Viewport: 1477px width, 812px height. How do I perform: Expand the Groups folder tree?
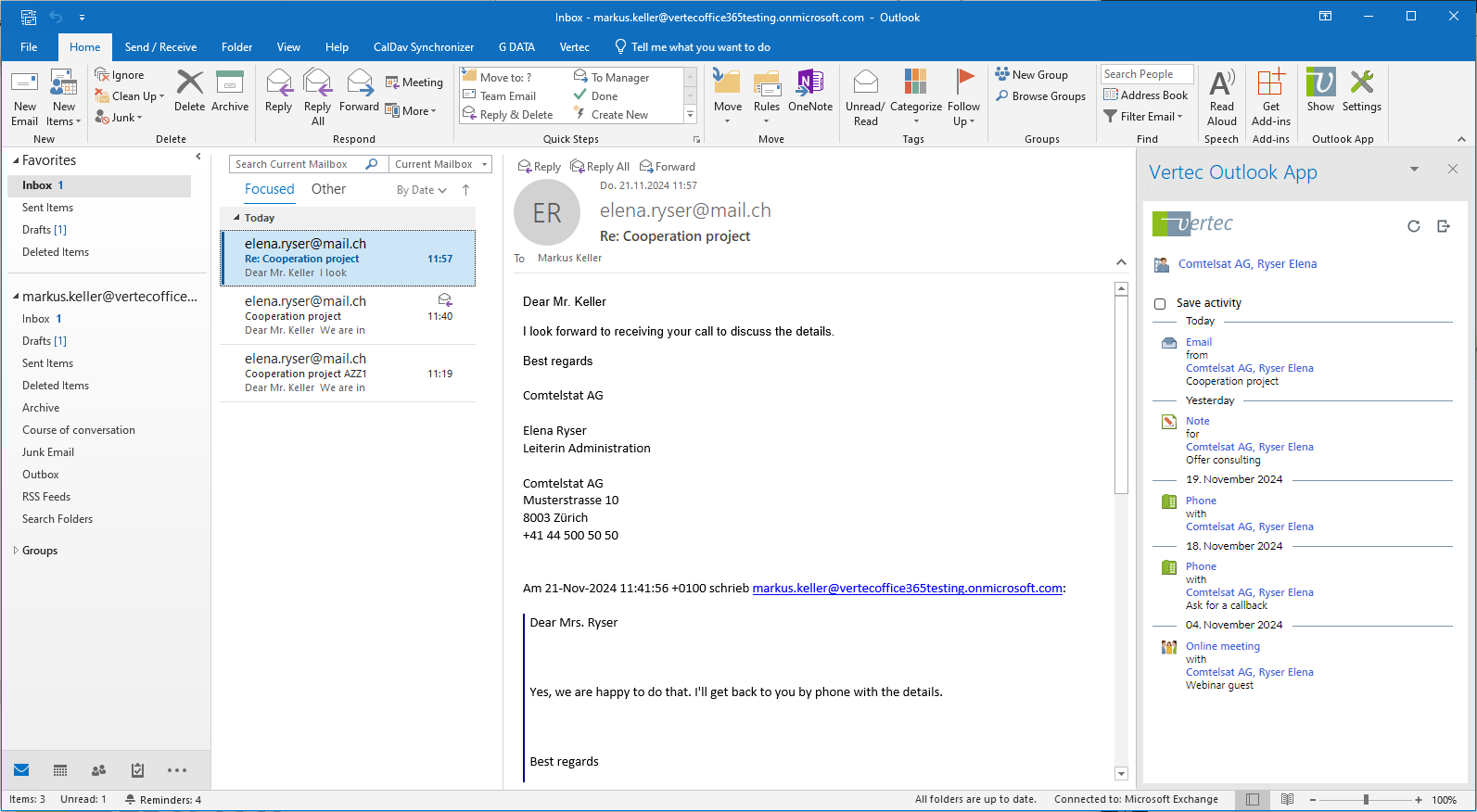click(16, 551)
